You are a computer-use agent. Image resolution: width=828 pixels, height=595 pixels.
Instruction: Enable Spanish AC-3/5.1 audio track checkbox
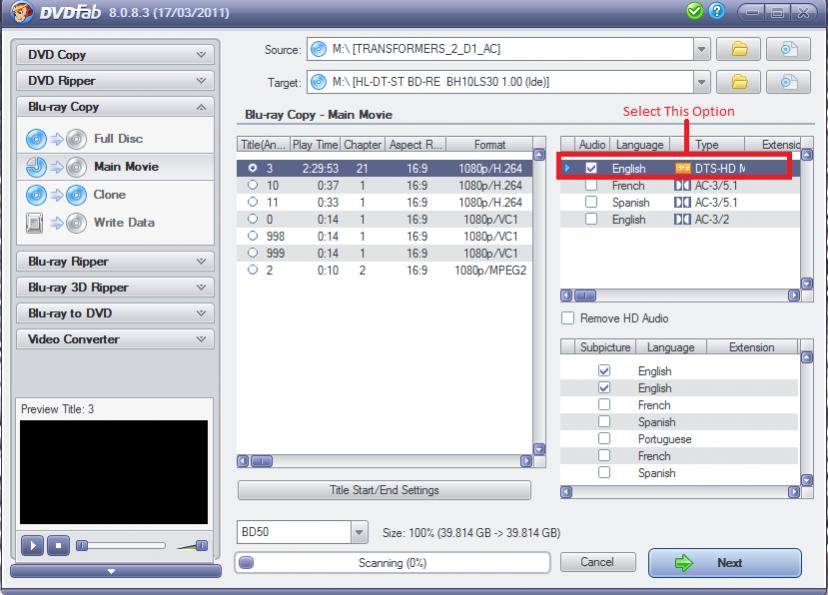click(591, 202)
